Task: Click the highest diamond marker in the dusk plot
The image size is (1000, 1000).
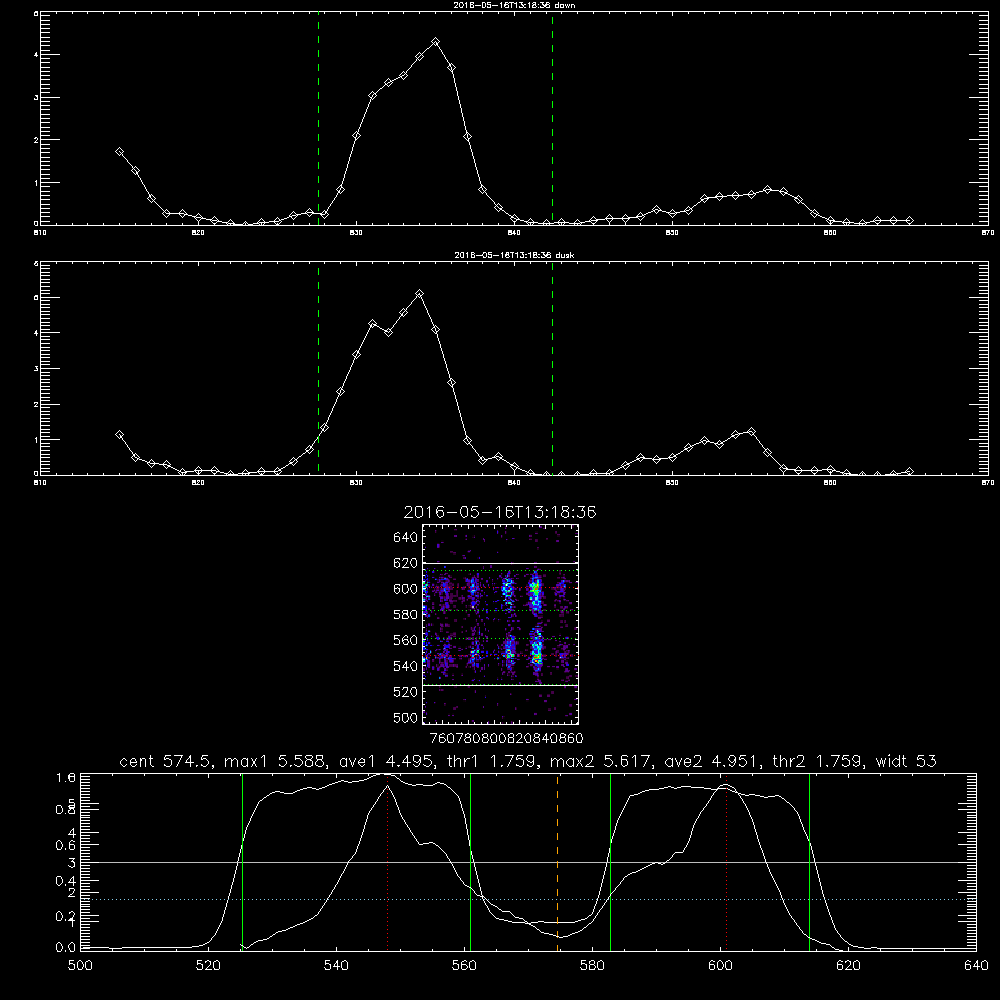Action: pos(420,294)
